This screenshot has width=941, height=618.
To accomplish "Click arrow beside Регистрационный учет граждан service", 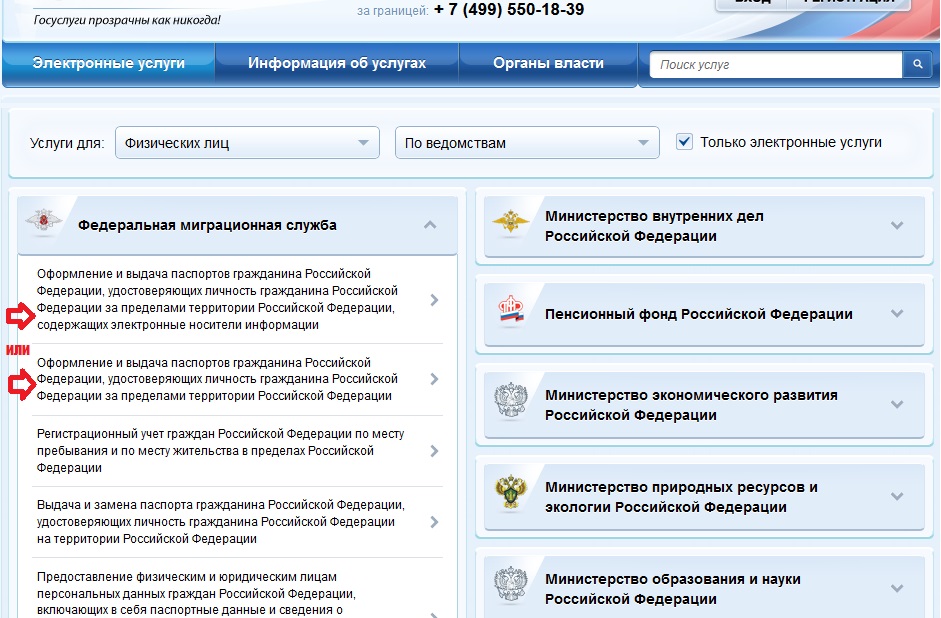I will [434, 451].
